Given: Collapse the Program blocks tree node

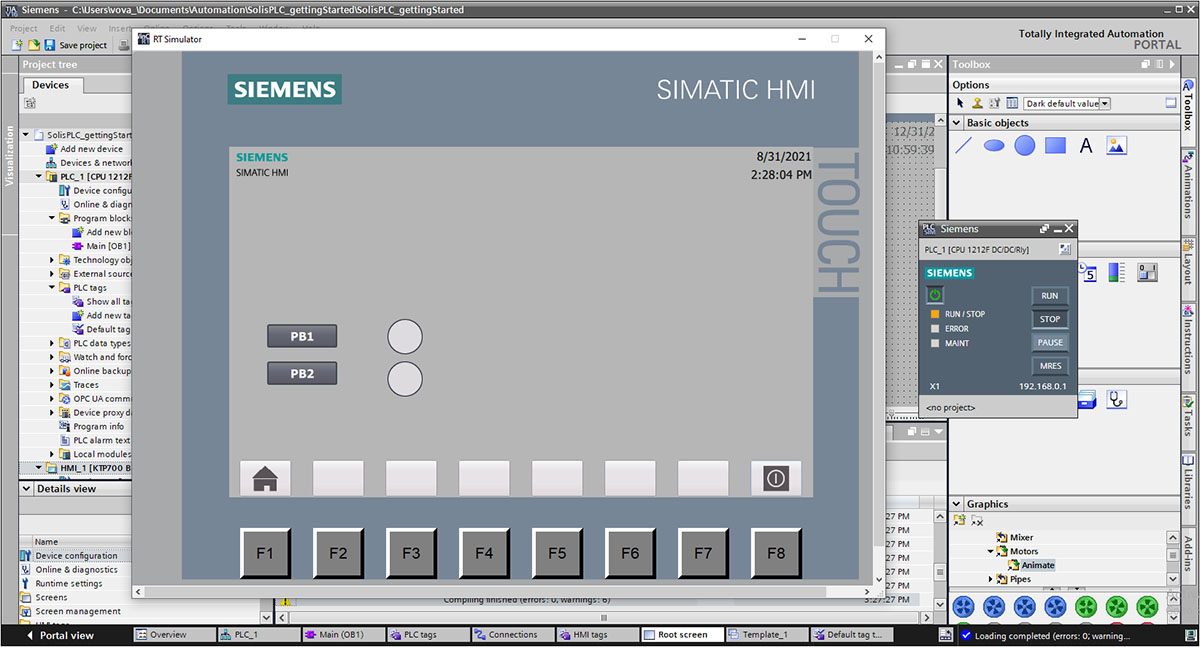Looking at the screenshot, I should [x=52, y=218].
